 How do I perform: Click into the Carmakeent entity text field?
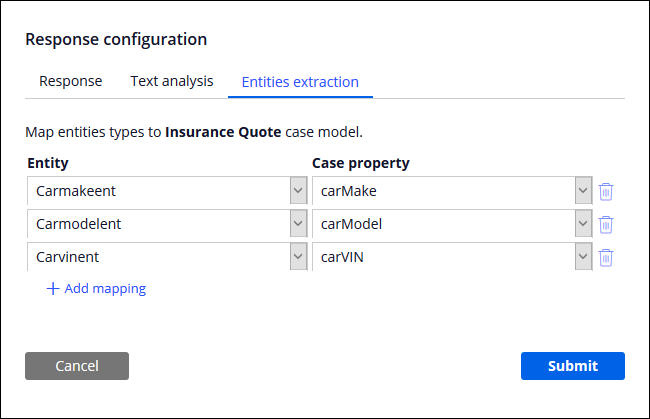pyautogui.click(x=157, y=191)
